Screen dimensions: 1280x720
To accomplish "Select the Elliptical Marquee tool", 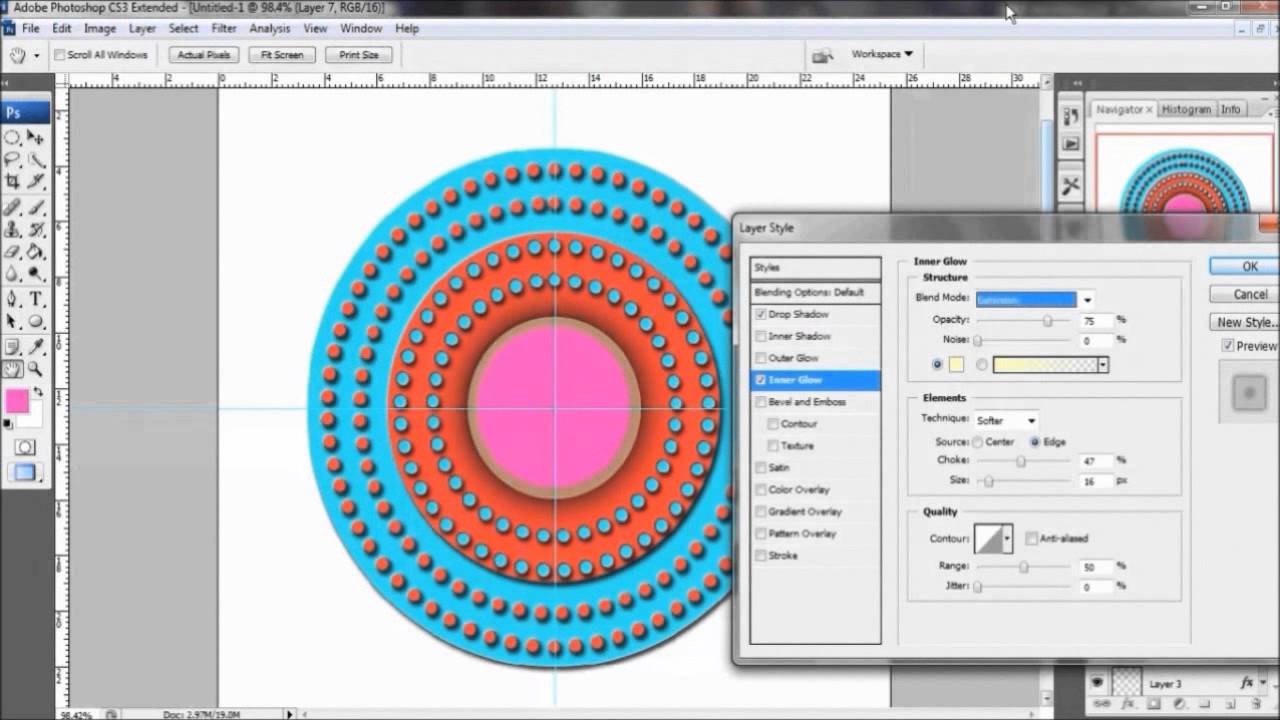I will 13,138.
